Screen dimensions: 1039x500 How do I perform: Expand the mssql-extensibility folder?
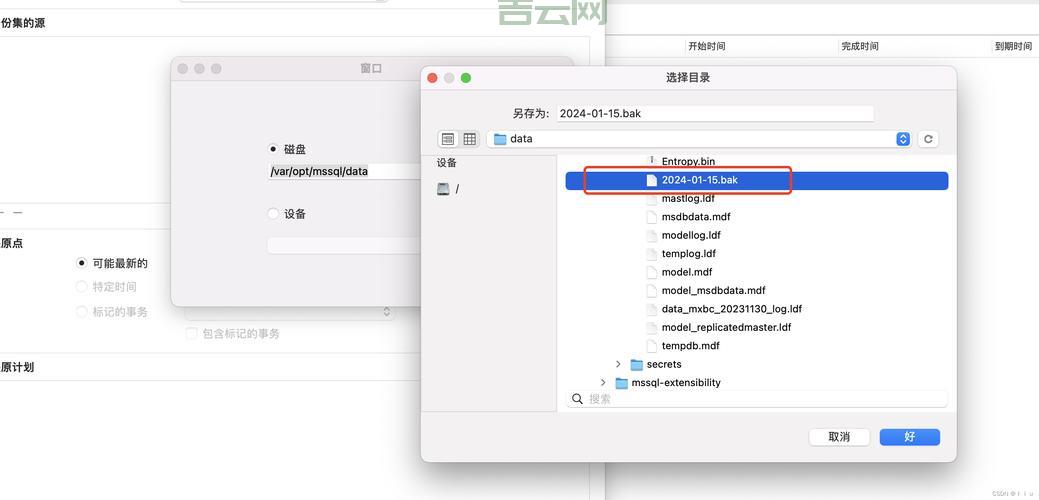pos(603,383)
